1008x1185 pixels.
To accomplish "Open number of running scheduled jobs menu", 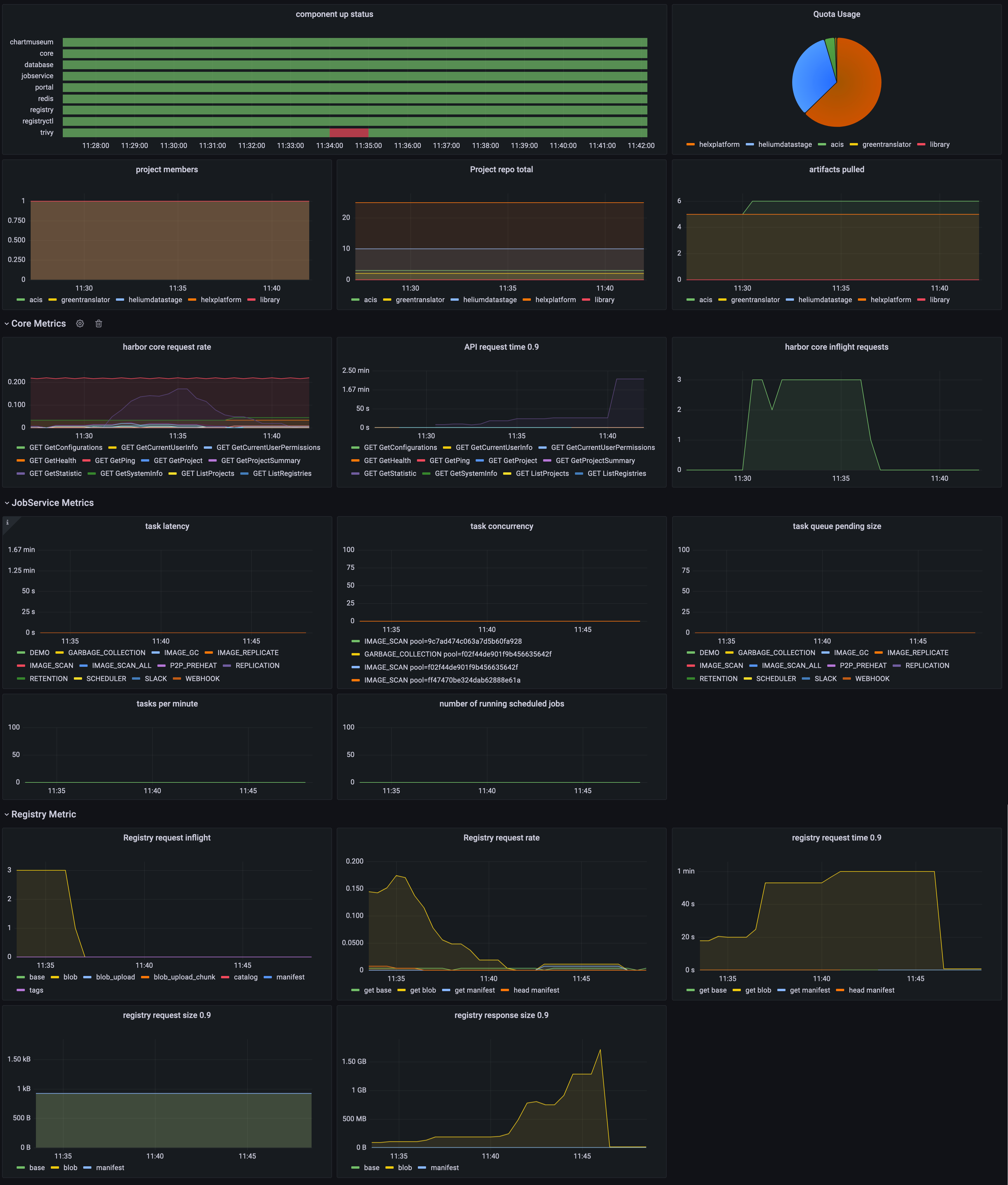I will click(x=502, y=704).
